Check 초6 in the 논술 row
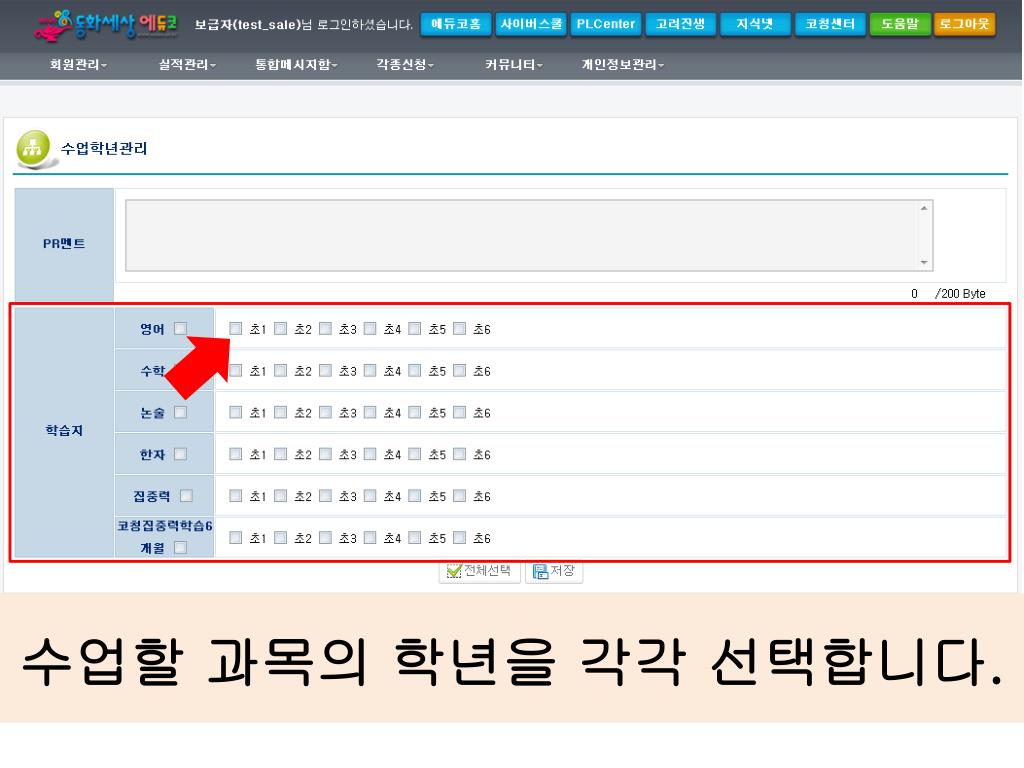1024x768 pixels. [460, 412]
